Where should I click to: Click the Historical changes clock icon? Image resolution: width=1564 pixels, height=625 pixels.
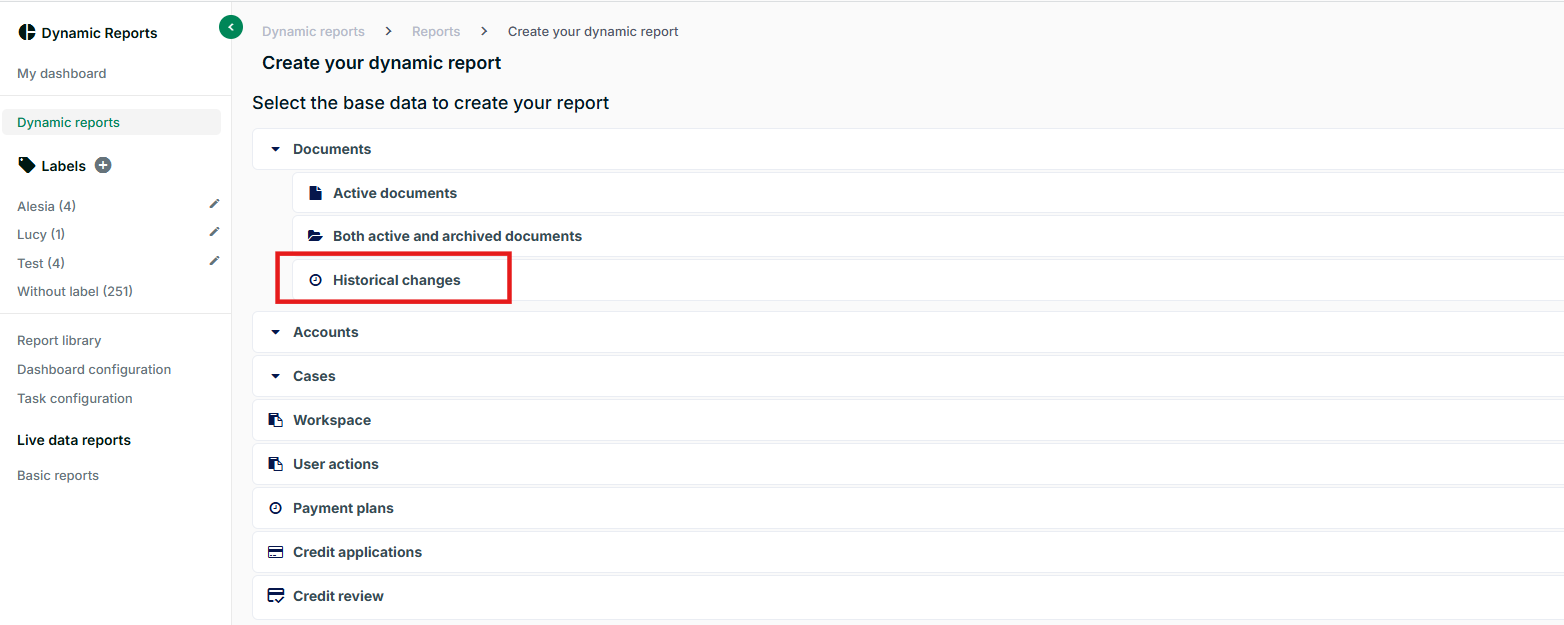[x=316, y=280]
